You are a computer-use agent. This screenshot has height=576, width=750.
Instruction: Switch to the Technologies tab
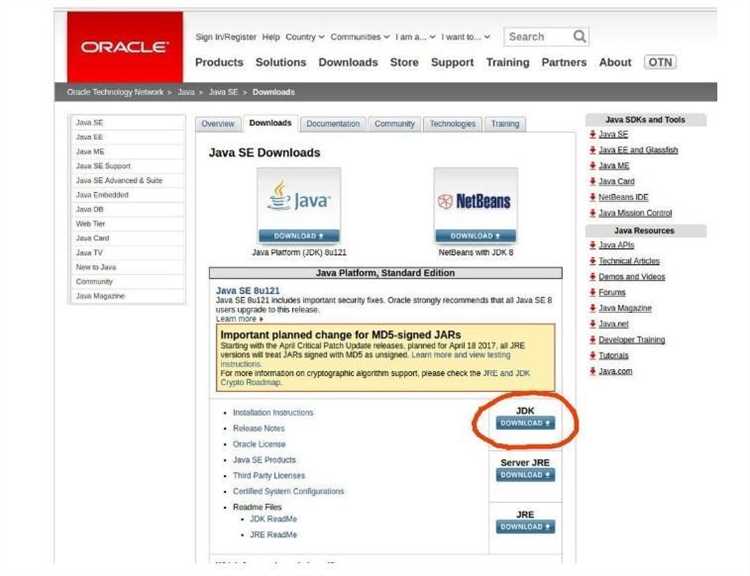pyautogui.click(x=452, y=124)
